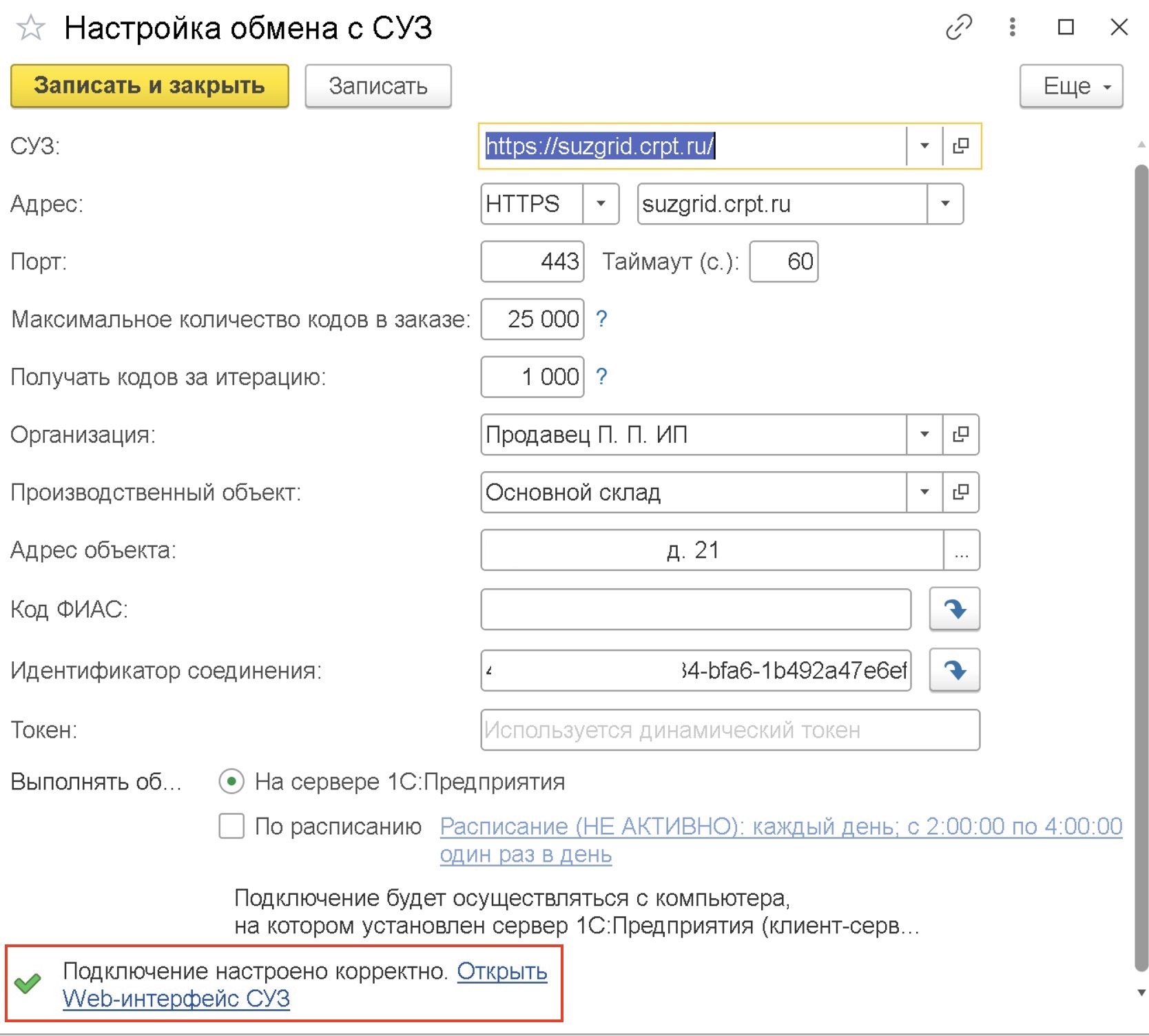The height and width of the screenshot is (1036, 1149).
Task: Expand the СУЗ address dropdown list
Action: tap(924, 146)
